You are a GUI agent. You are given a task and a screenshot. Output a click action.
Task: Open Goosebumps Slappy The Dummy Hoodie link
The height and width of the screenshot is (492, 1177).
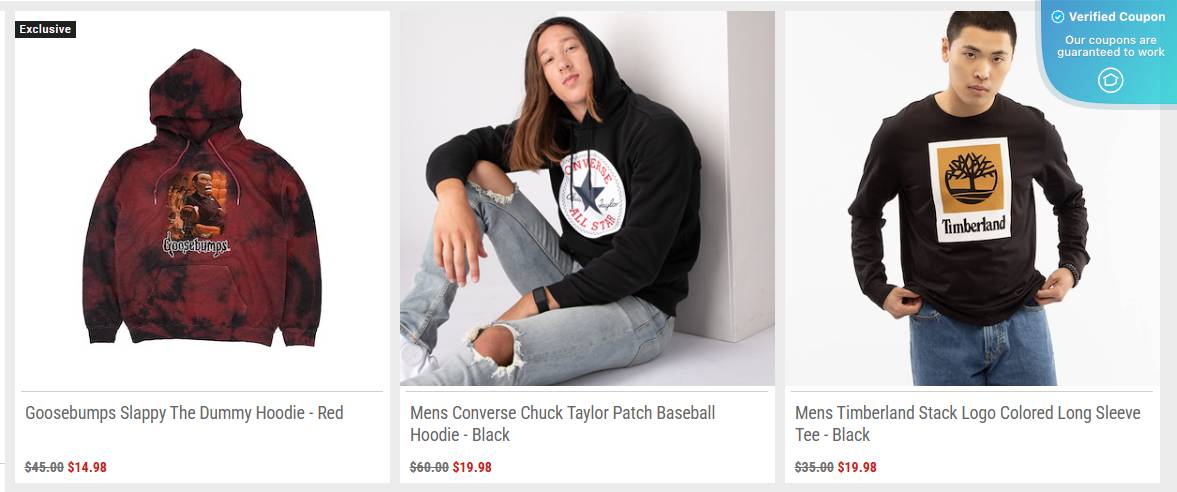(x=184, y=413)
